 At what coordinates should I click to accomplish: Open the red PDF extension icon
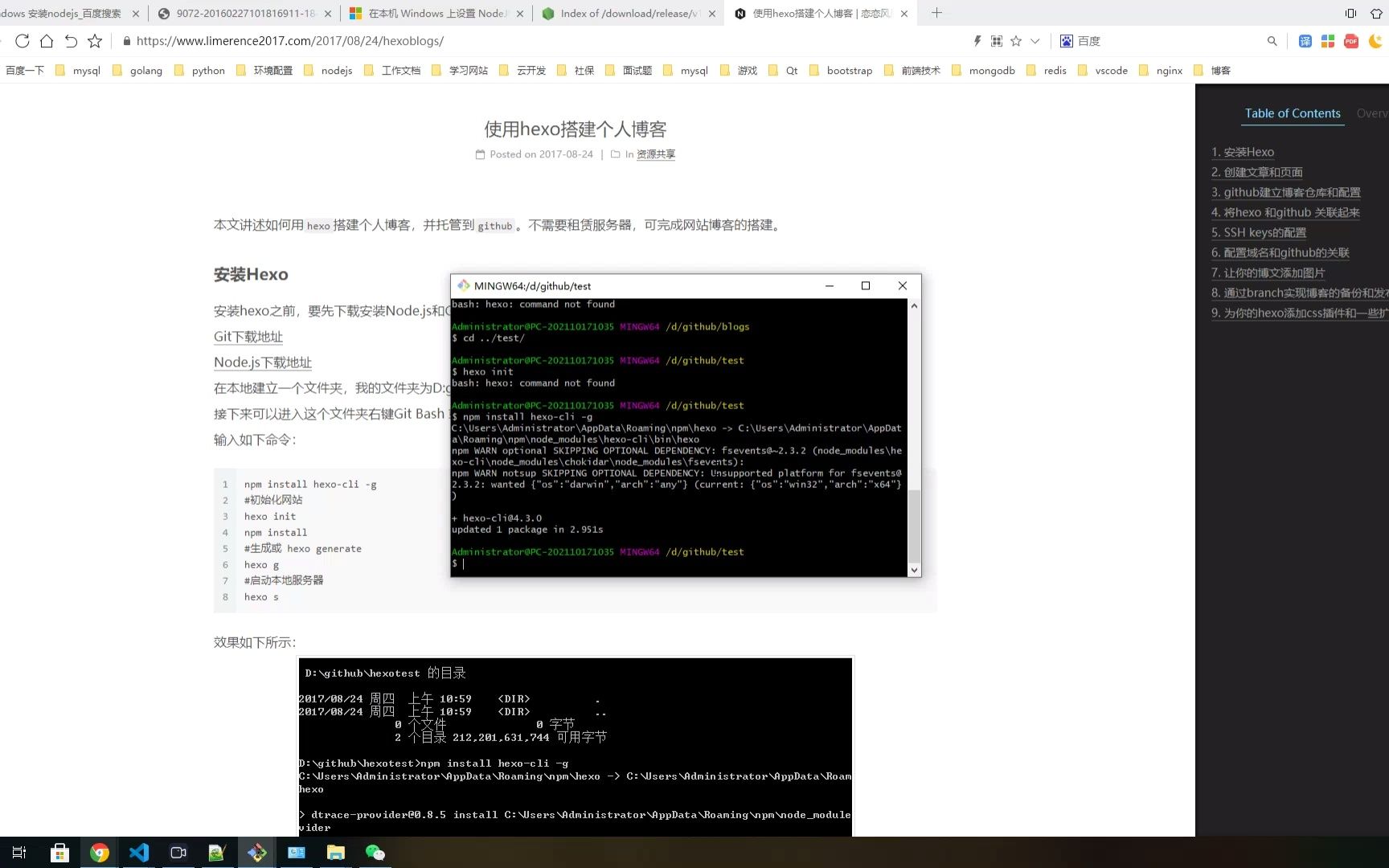point(1351,41)
